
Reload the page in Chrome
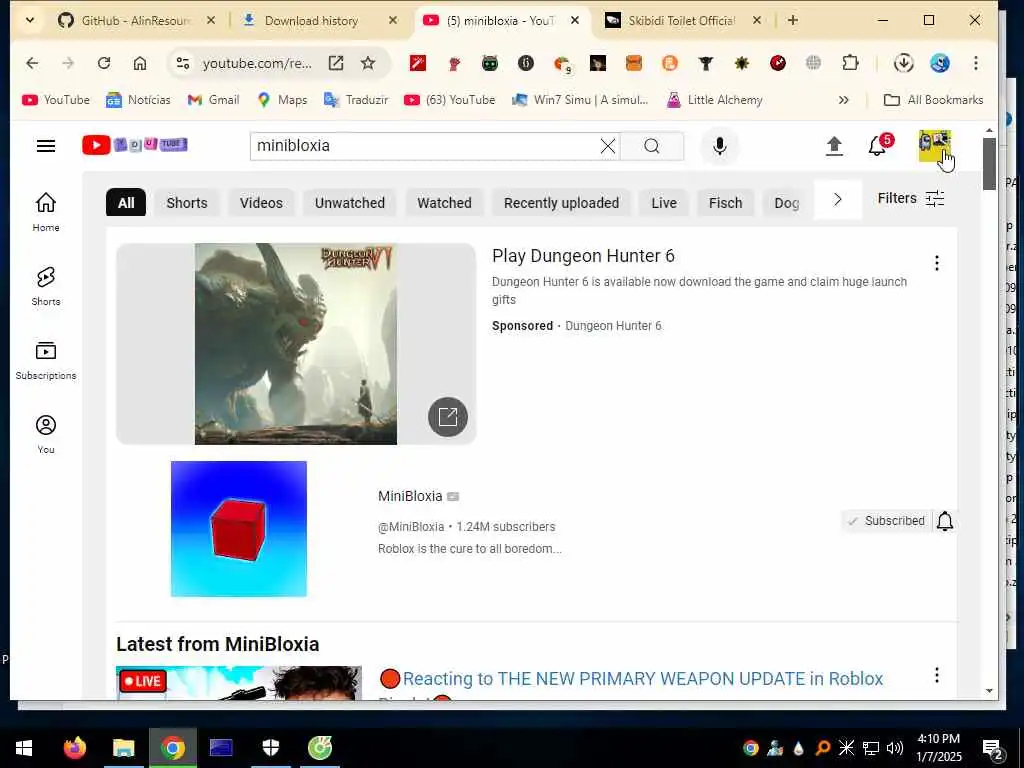click(x=104, y=63)
